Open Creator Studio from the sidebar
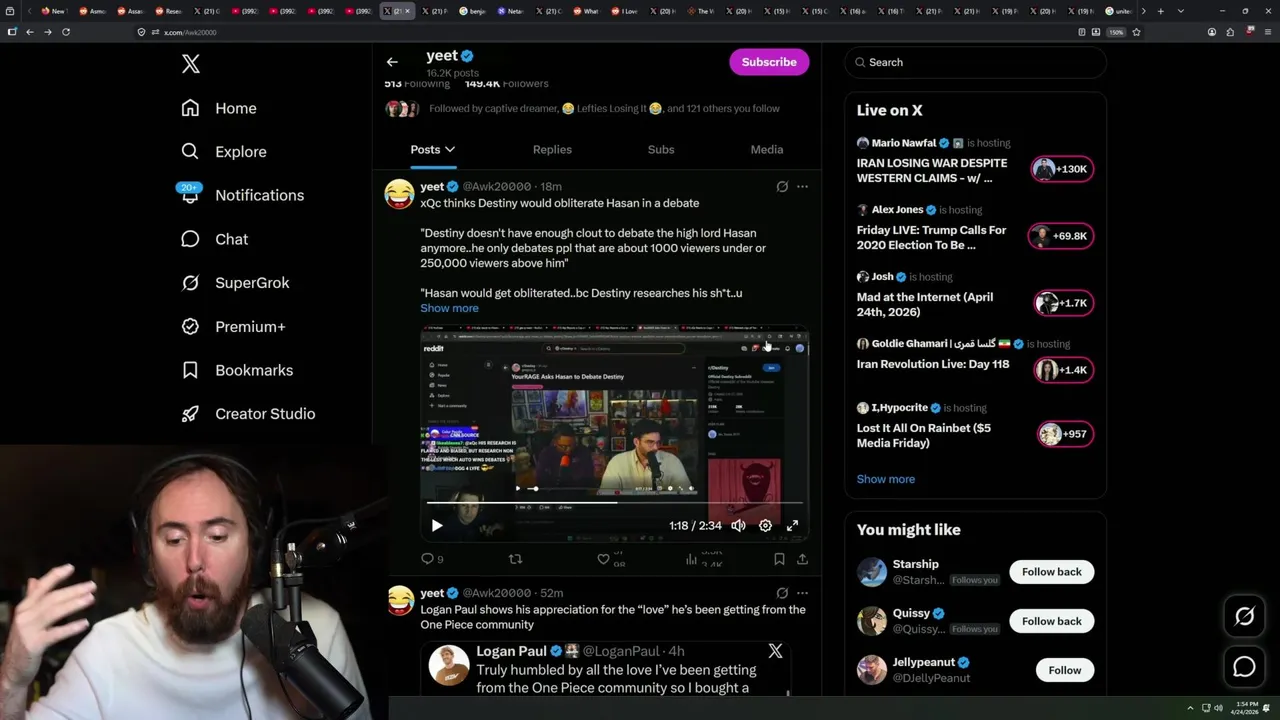The image size is (1280, 720). click(248, 414)
